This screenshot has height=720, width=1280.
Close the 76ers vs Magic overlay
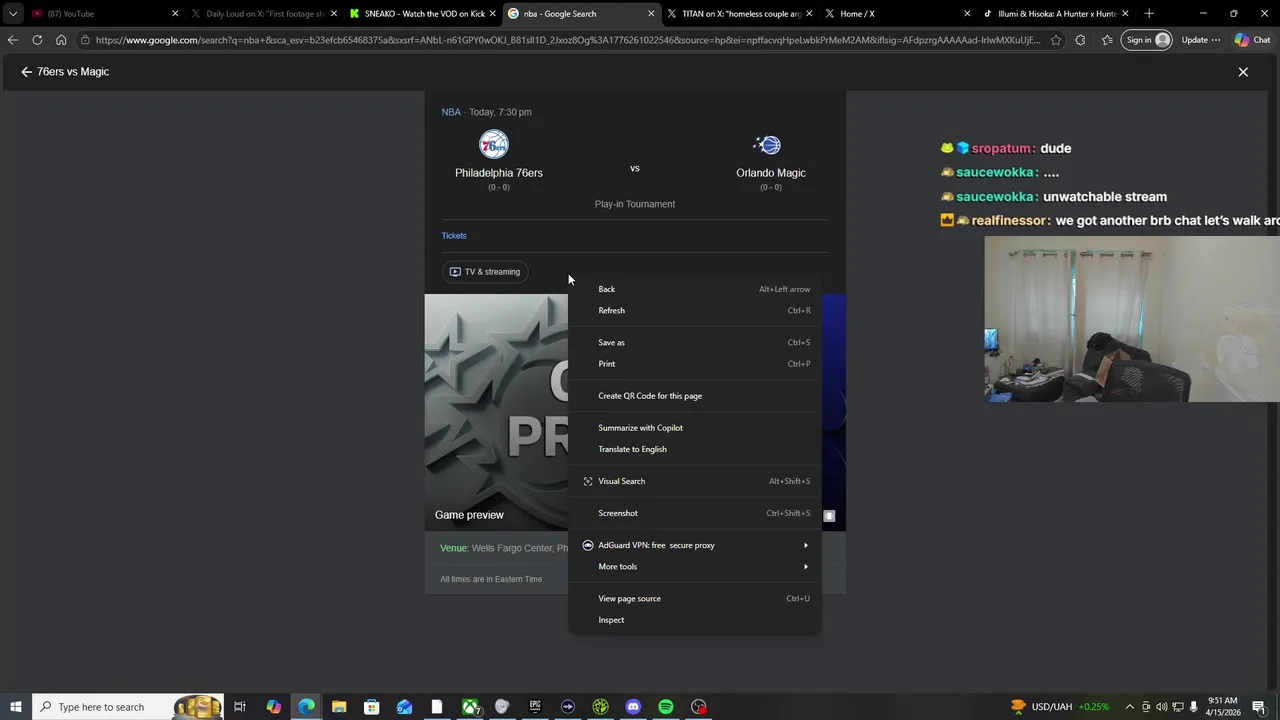[1243, 72]
